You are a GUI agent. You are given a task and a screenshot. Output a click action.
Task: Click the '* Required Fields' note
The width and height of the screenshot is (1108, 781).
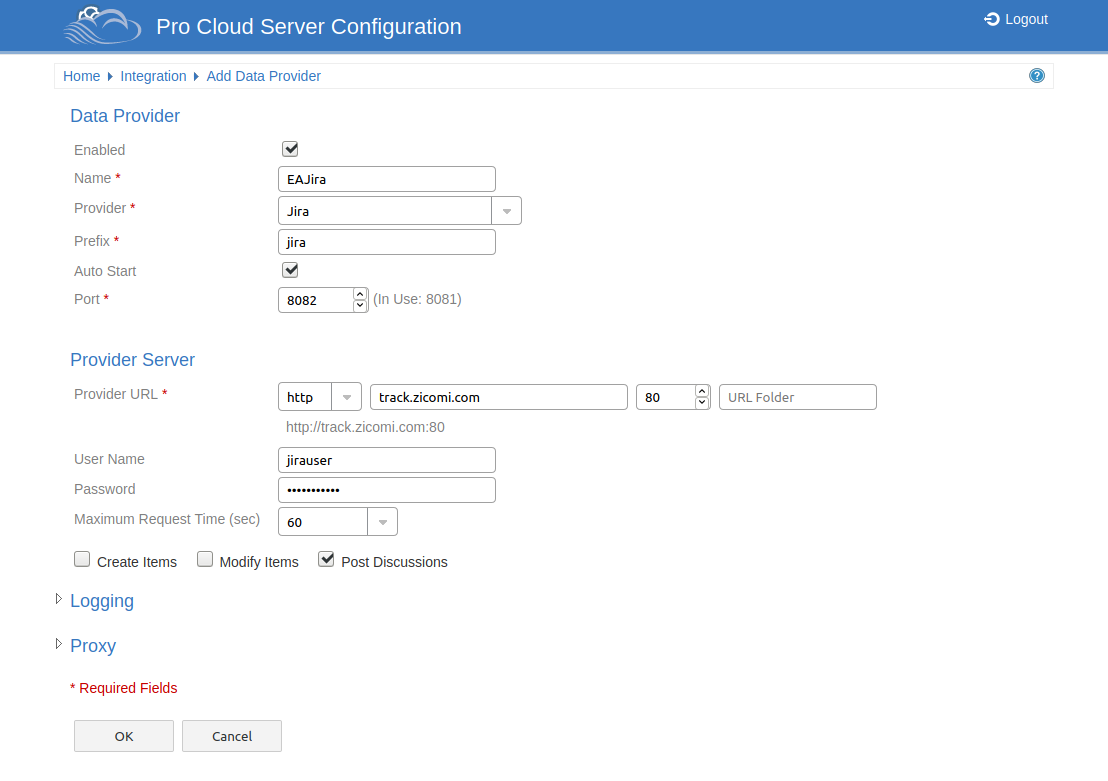(x=124, y=688)
